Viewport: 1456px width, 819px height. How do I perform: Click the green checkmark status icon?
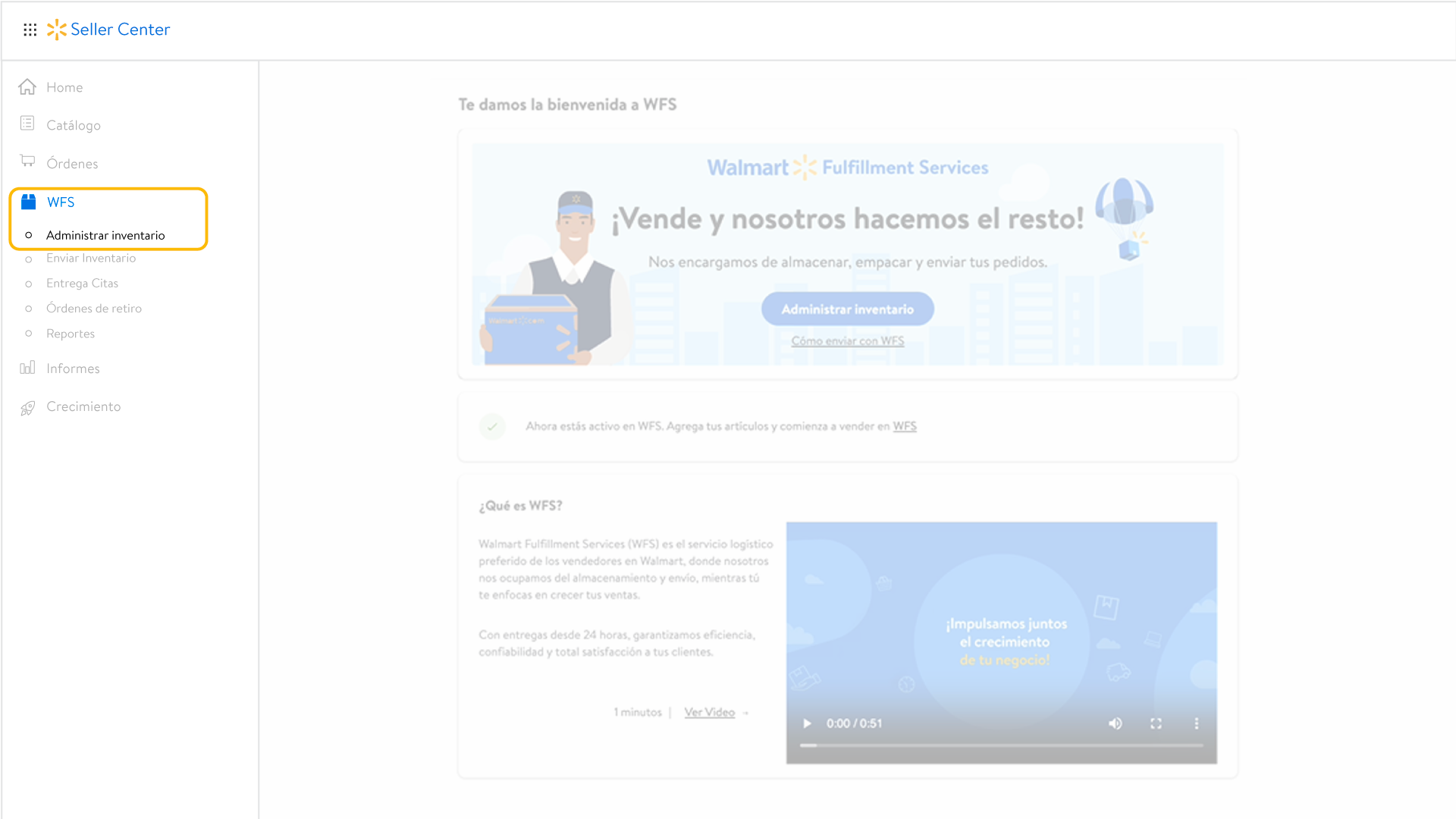492,427
